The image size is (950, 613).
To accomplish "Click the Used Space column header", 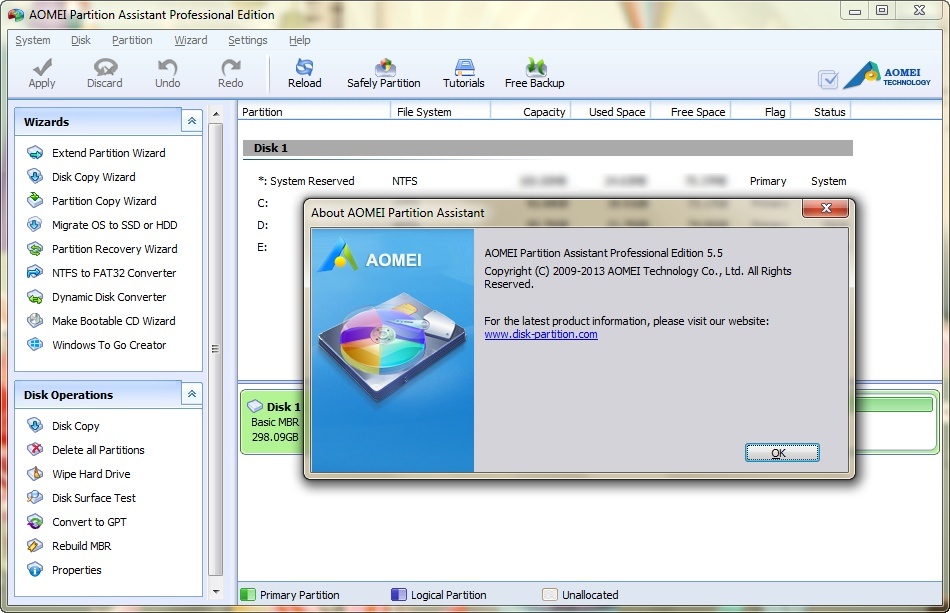I will 611,111.
